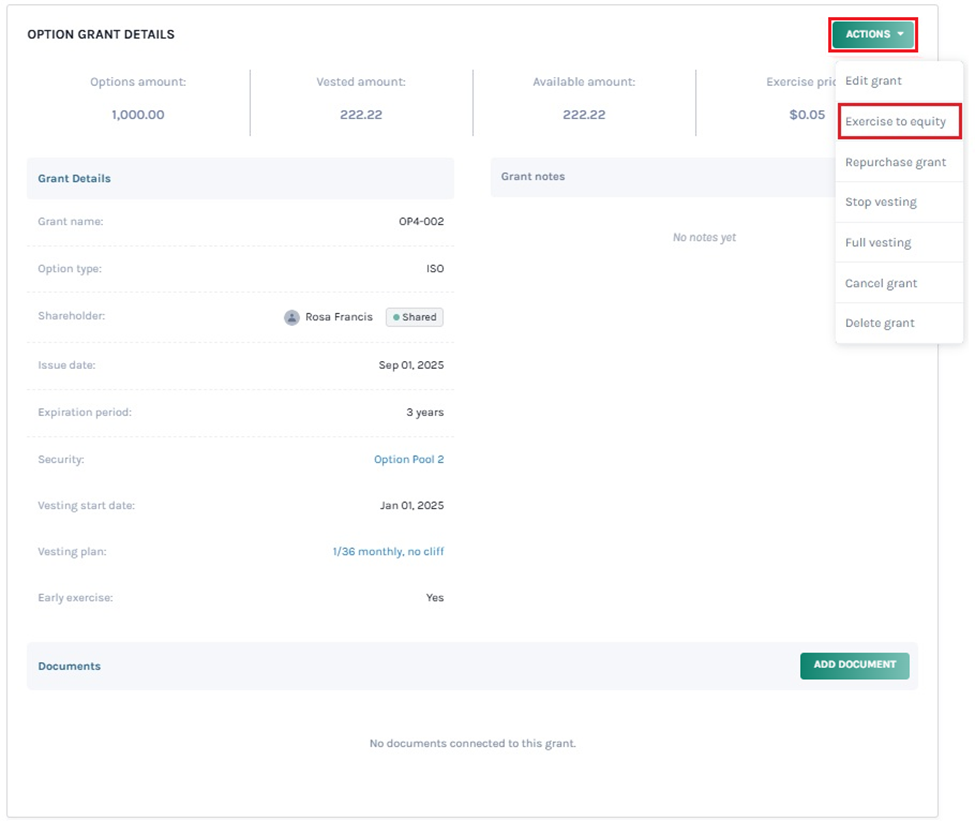The height and width of the screenshot is (821, 975).
Task: Click the shareholder name Rosa Francis
Action: point(338,317)
